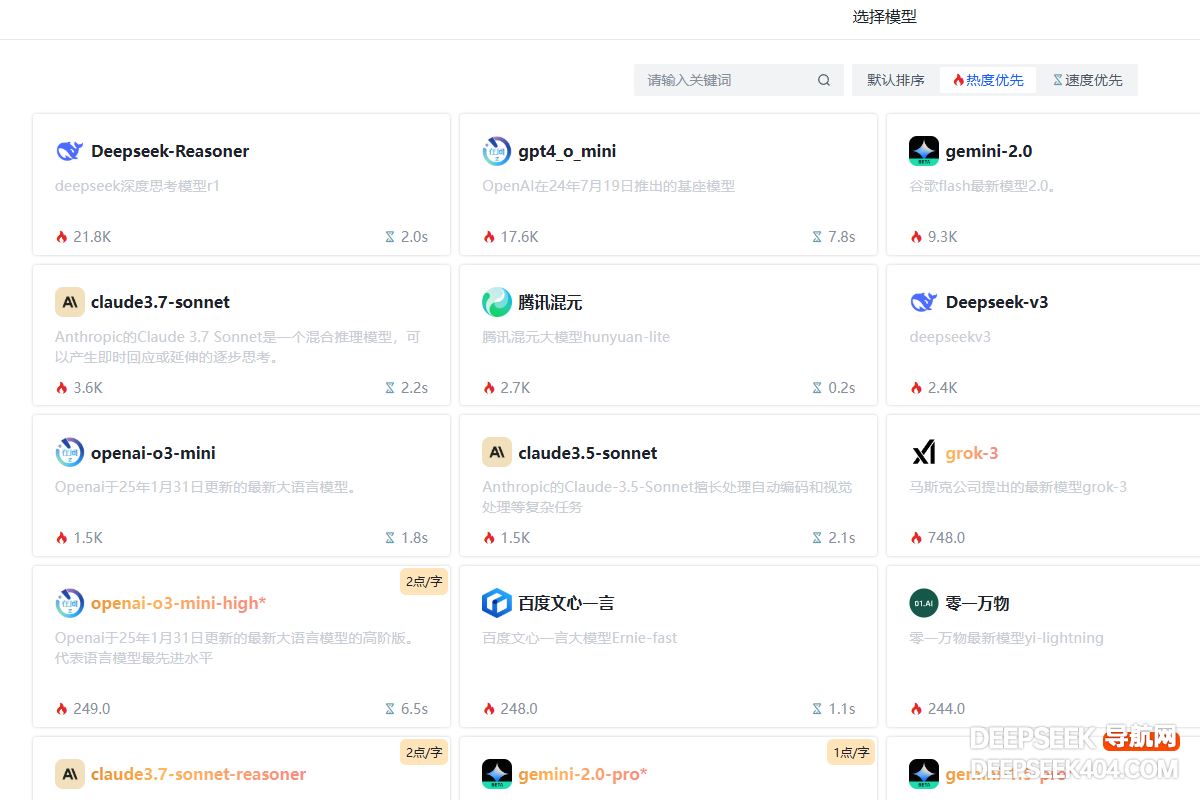1200x800 pixels.
Task: Click description '百度文心一言大模型Ernie-fast'
Action: [580, 638]
